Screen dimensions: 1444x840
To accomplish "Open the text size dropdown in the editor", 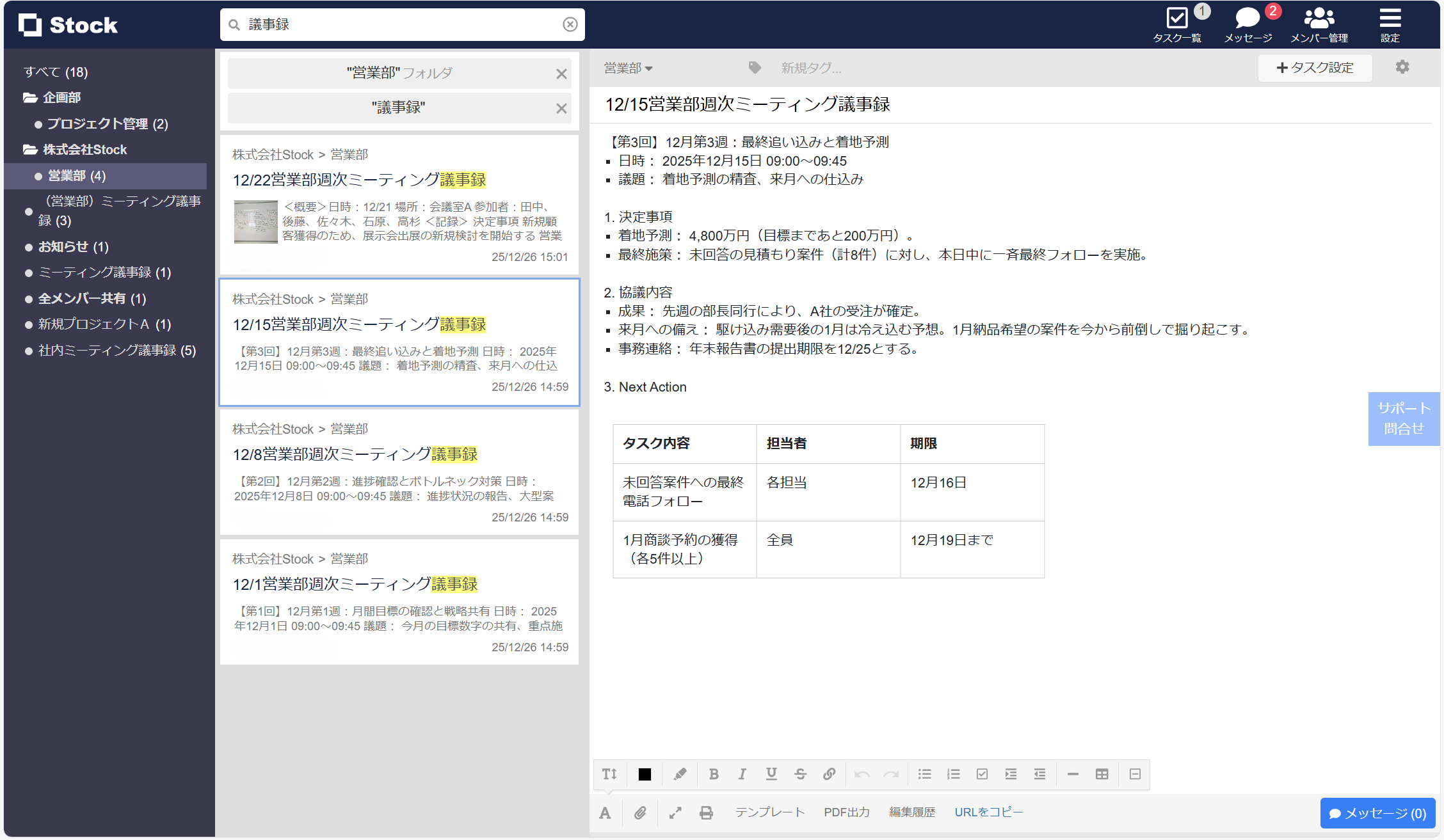I will tap(609, 774).
